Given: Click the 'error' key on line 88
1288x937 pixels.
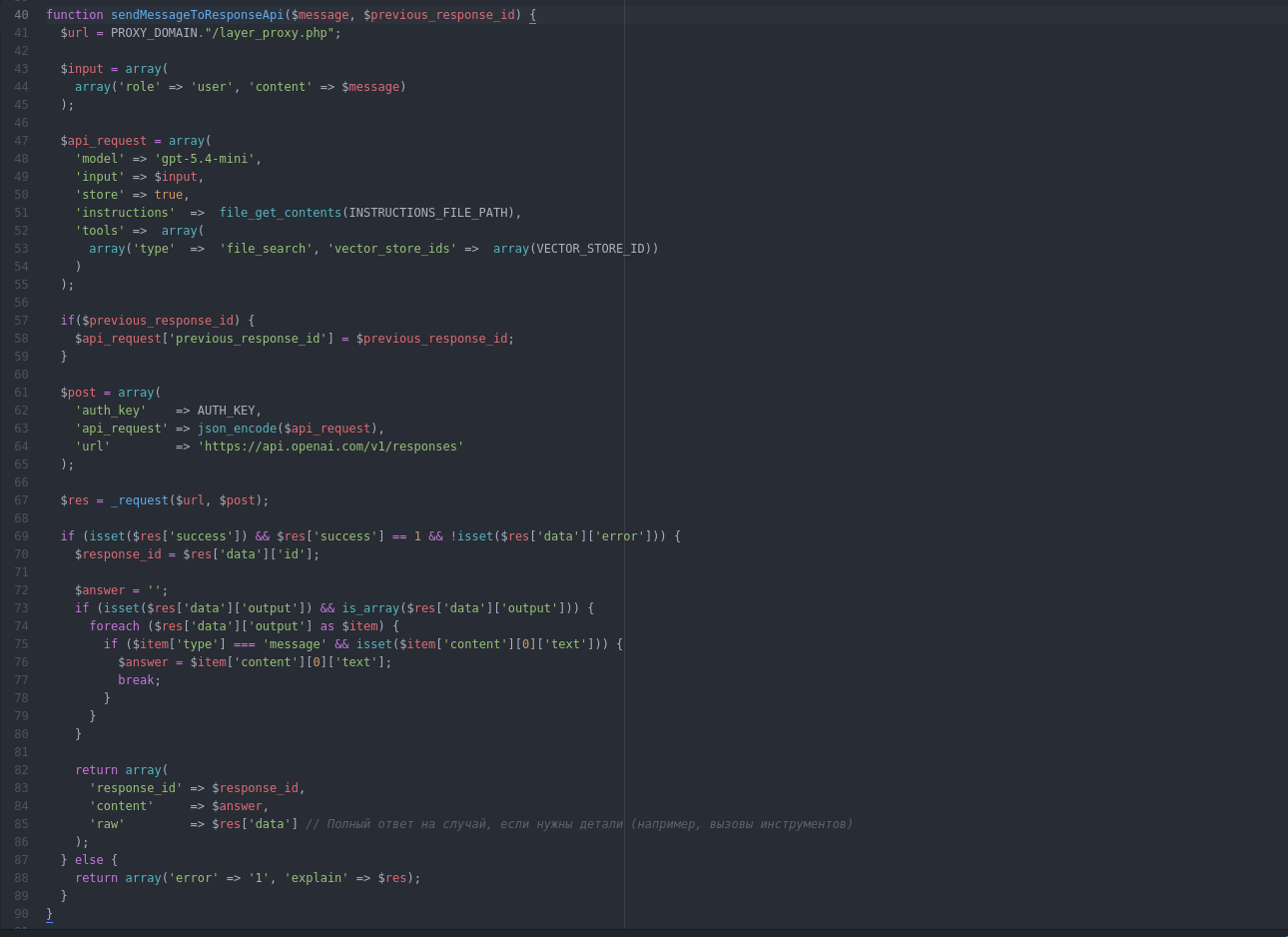Looking at the screenshot, I should click(194, 878).
